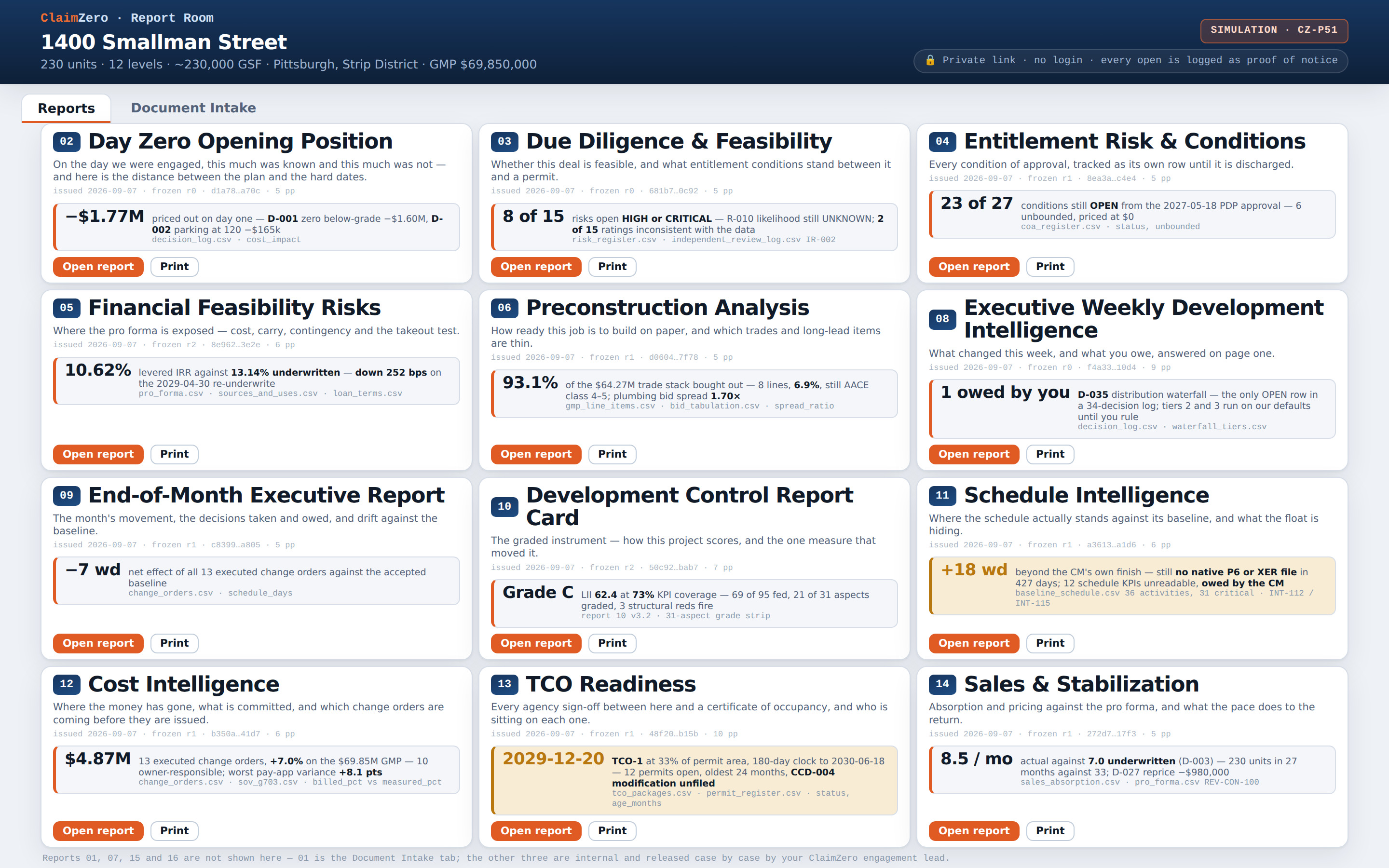Click the +18 wd schedule figure

tap(974, 570)
